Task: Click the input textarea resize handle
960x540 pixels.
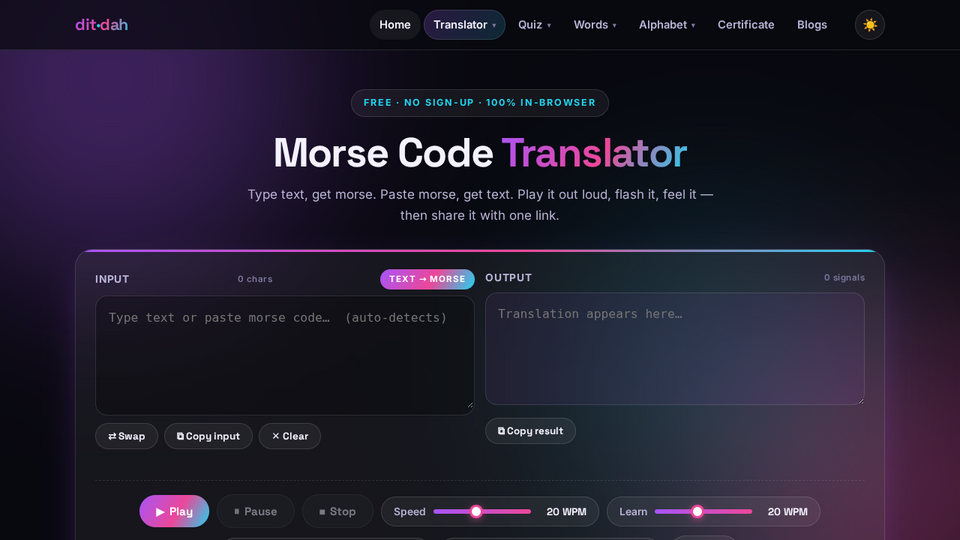Action: 470,405
